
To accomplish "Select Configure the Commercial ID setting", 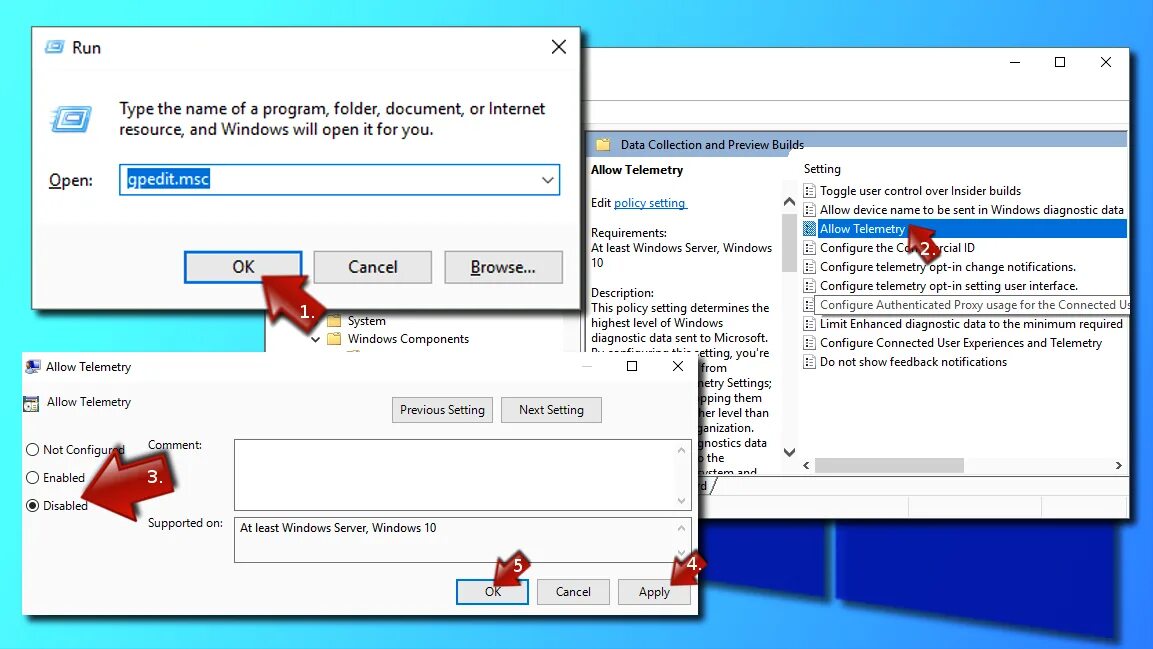I will pyautogui.click(x=897, y=248).
